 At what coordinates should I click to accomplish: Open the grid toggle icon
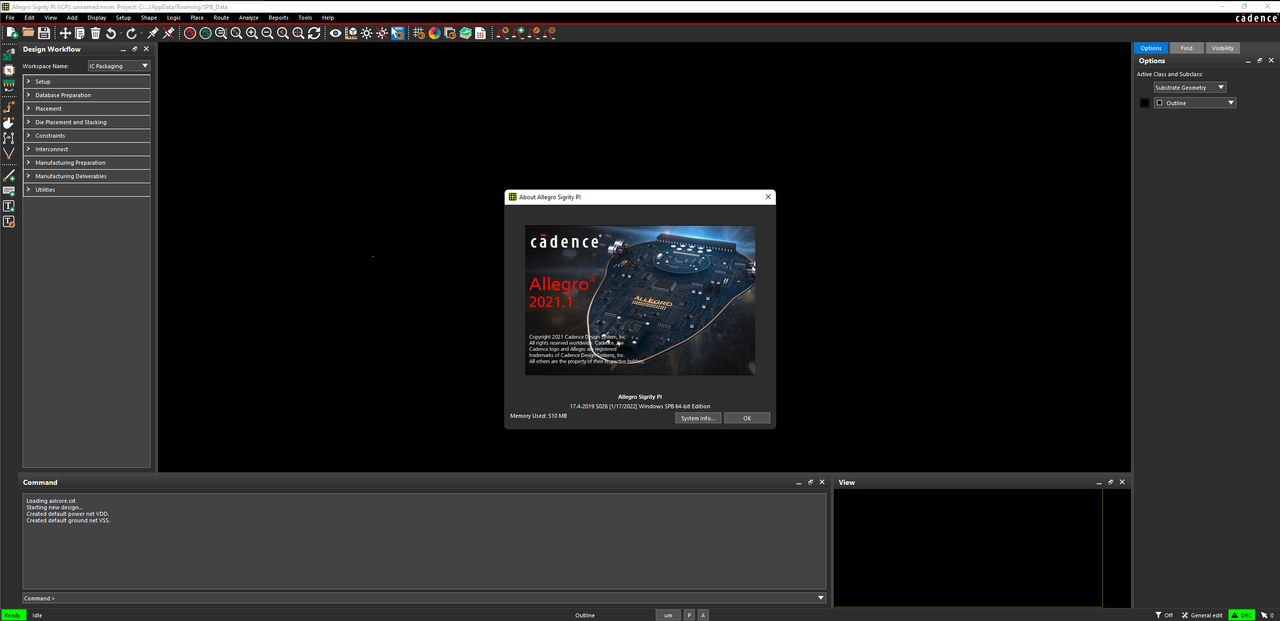(419, 33)
